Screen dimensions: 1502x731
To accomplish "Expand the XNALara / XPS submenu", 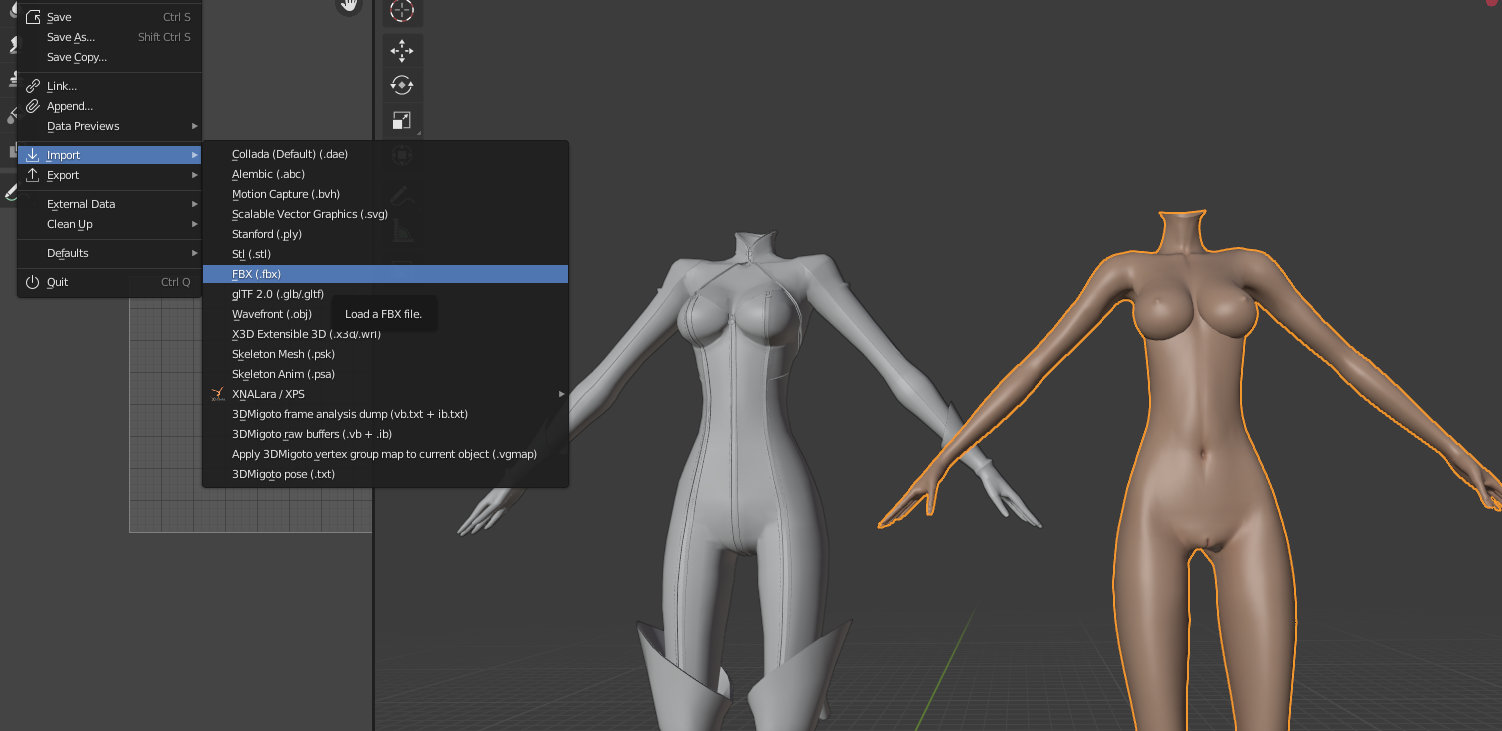I will click(385, 394).
